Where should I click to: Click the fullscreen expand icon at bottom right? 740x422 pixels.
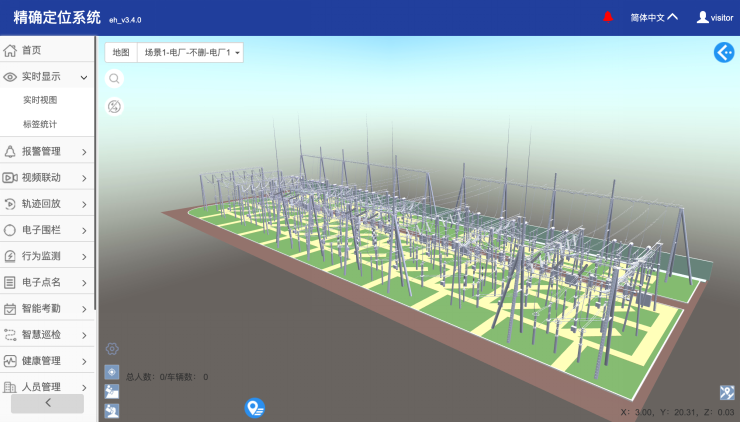pyautogui.click(x=727, y=393)
